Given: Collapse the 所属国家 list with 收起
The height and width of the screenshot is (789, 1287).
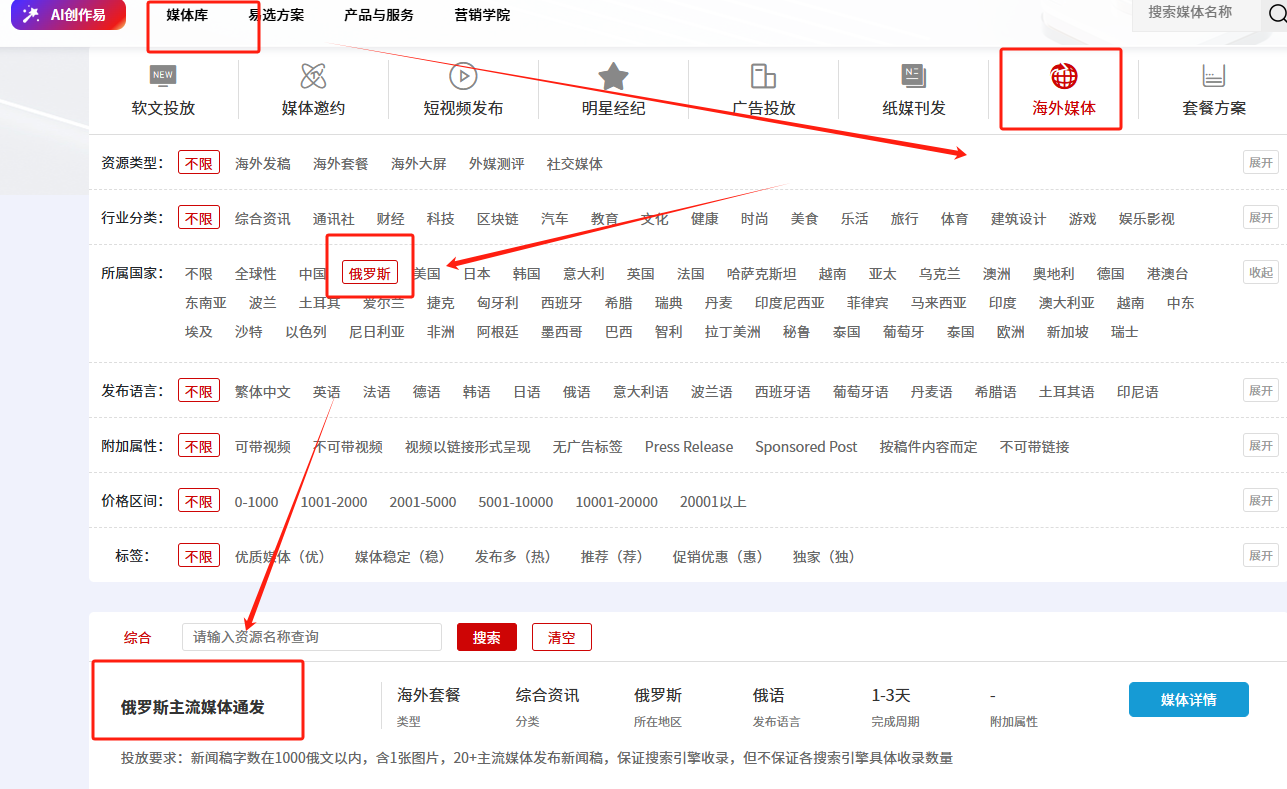Looking at the screenshot, I should coord(1260,272).
